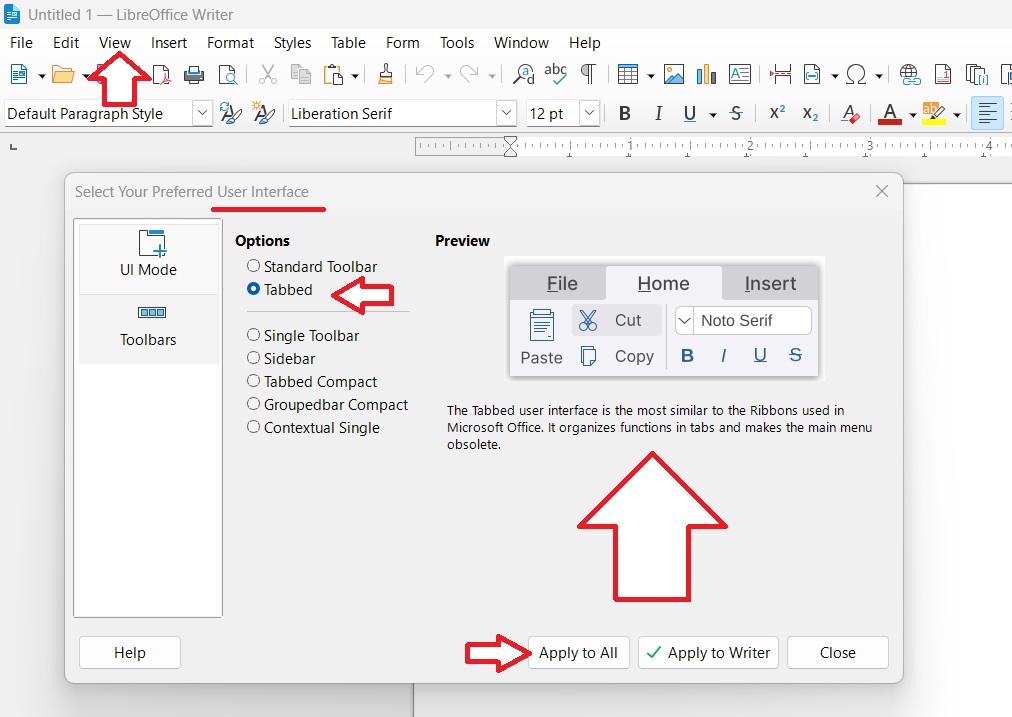This screenshot has width=1012, height=717.
Task: Expand the paragraph style dropdown
Action: pyautogui.click(x=202, y=113)
